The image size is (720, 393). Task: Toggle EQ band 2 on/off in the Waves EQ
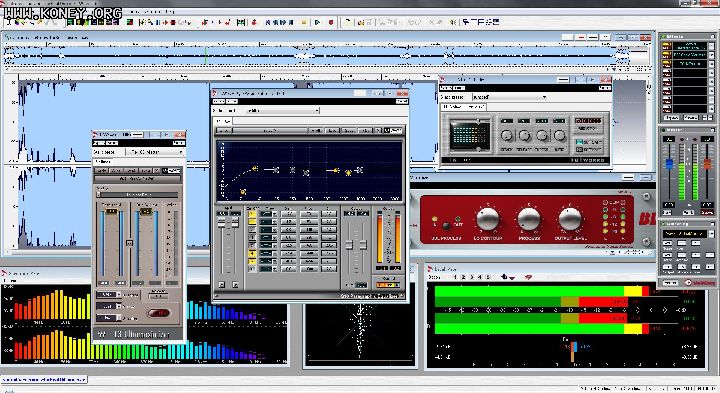pyautogui.click(x=252, y=222)
